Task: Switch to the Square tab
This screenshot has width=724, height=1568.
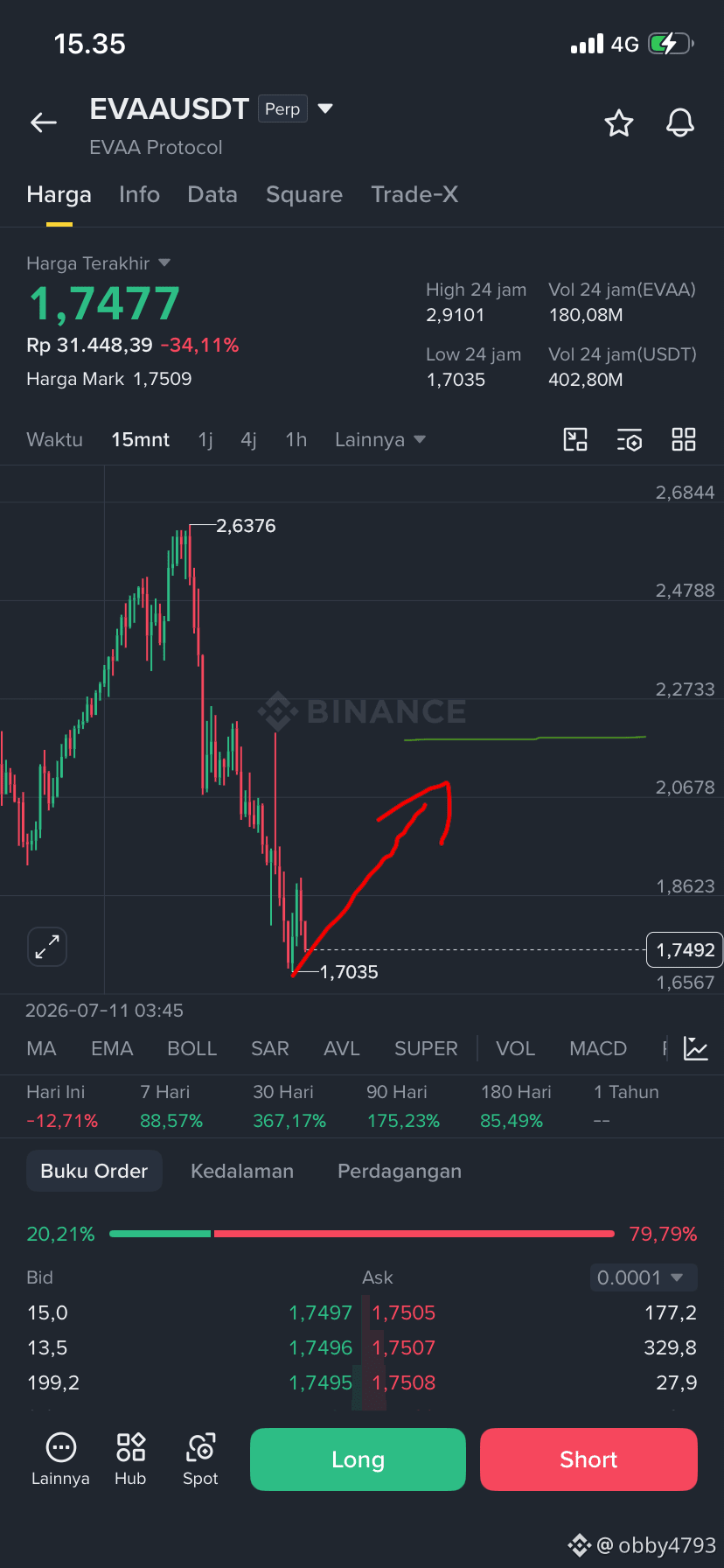Action: point(304,194)
